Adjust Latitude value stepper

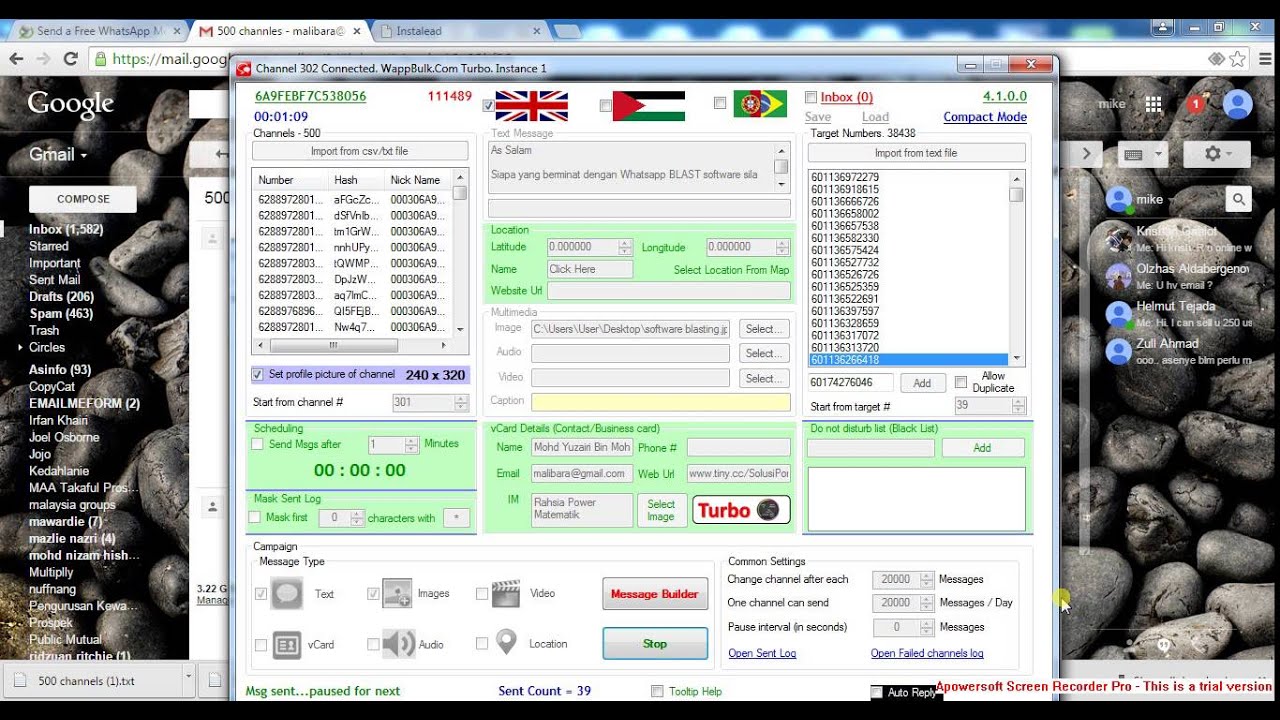[625, 247]
